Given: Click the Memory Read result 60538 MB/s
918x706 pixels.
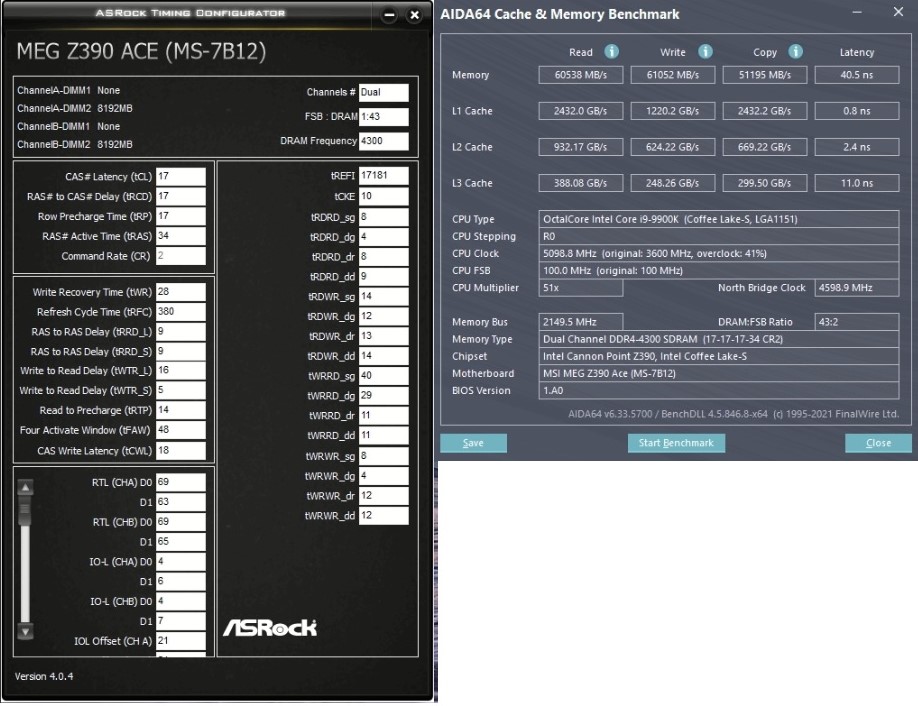Looking at the screenshot, I should pos(581,75).
